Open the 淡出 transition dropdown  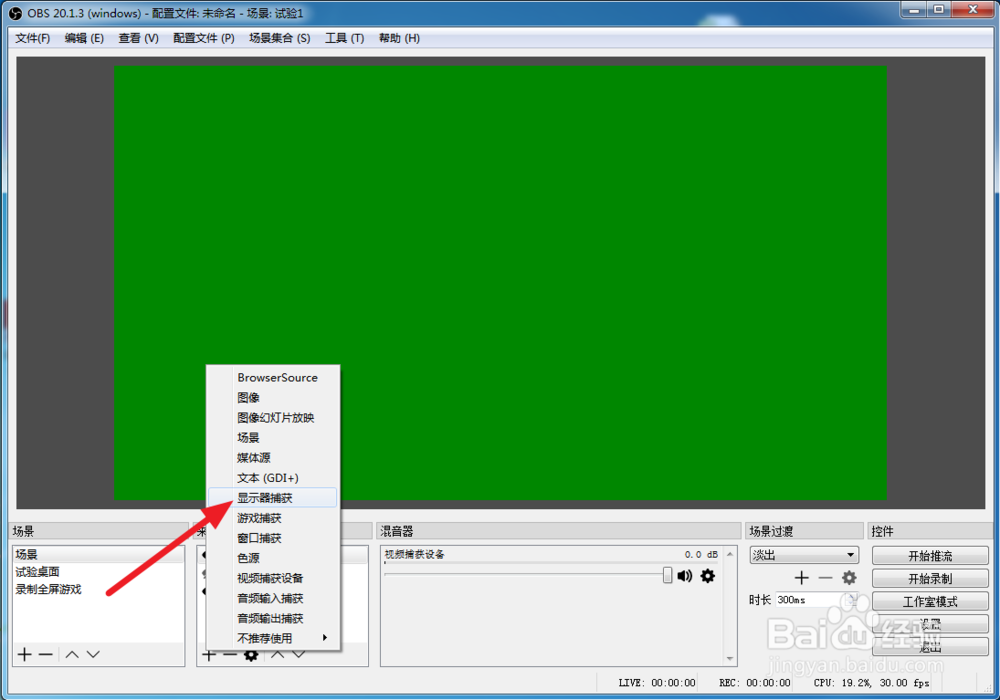(x=804, y=555)
